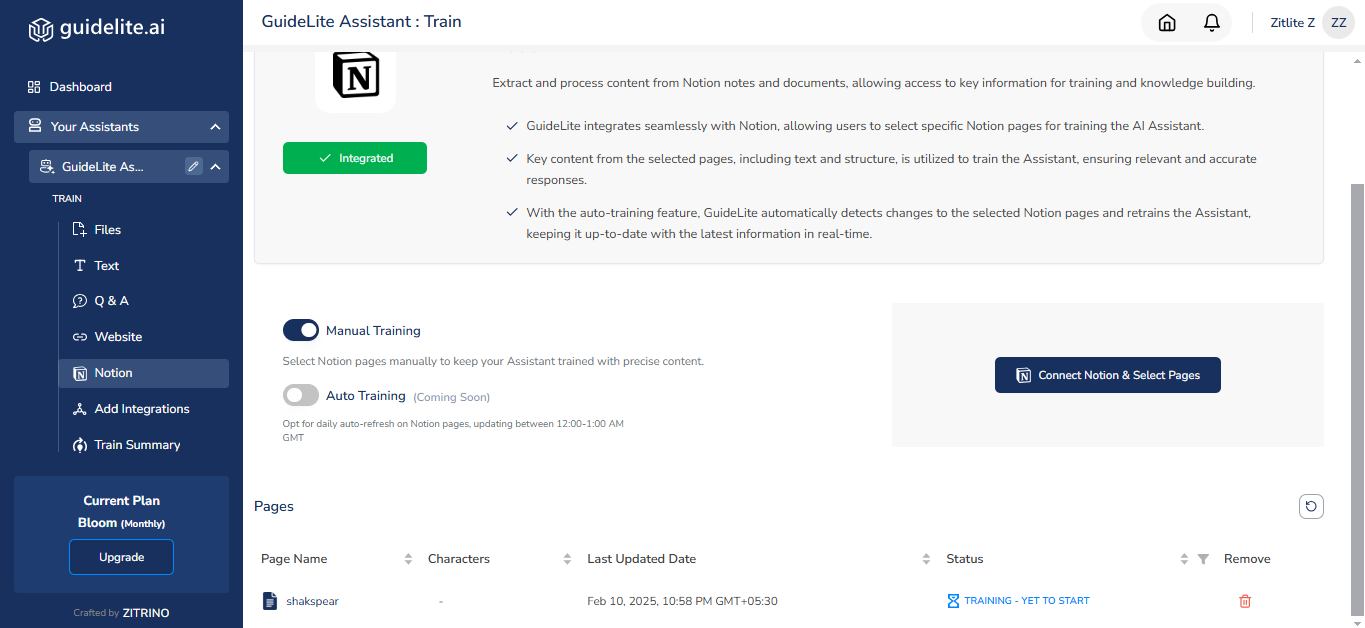Click the Your Assistants icon
1365x628 pixels.
[35, 126]
